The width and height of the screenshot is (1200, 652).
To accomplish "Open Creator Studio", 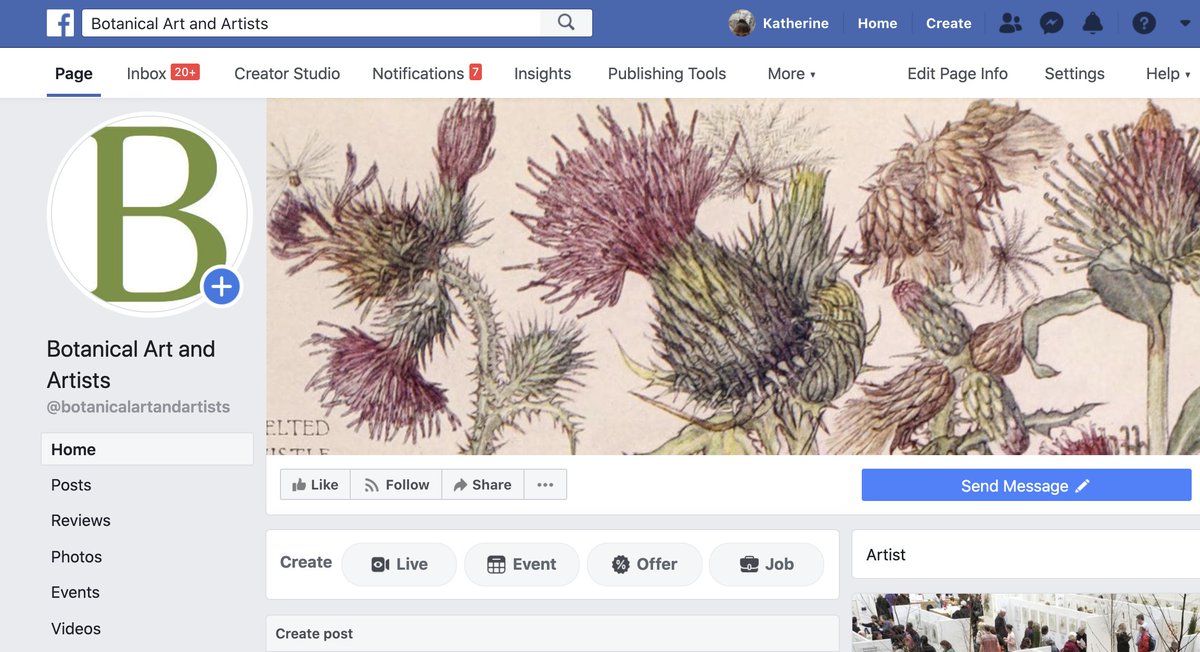I will (287, 73).
